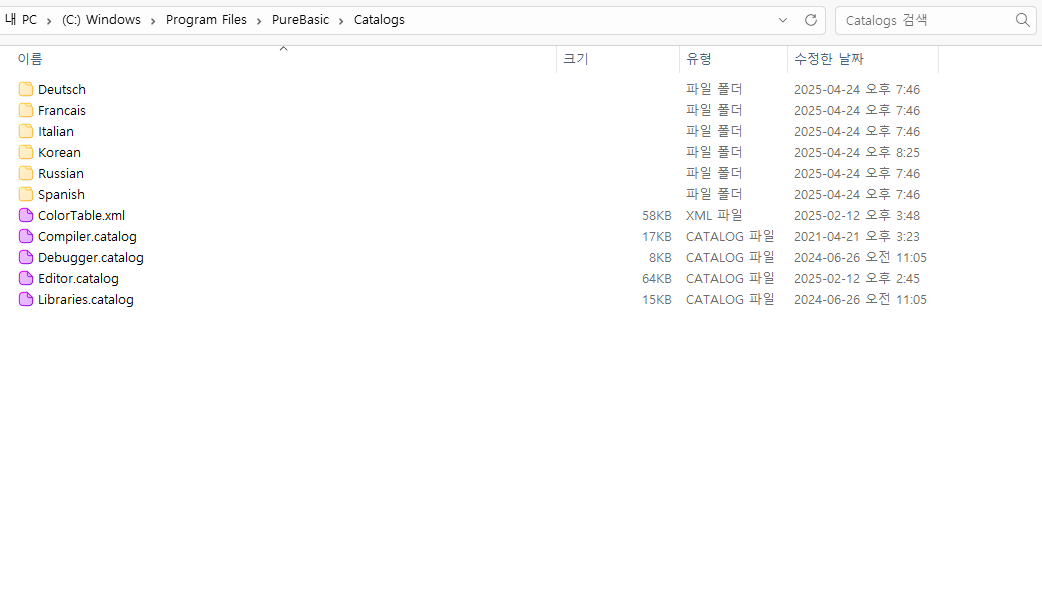Click the CATALOG 파일 type of Editor.catalog
The image size is (1042, 594).
pos(730,278)
